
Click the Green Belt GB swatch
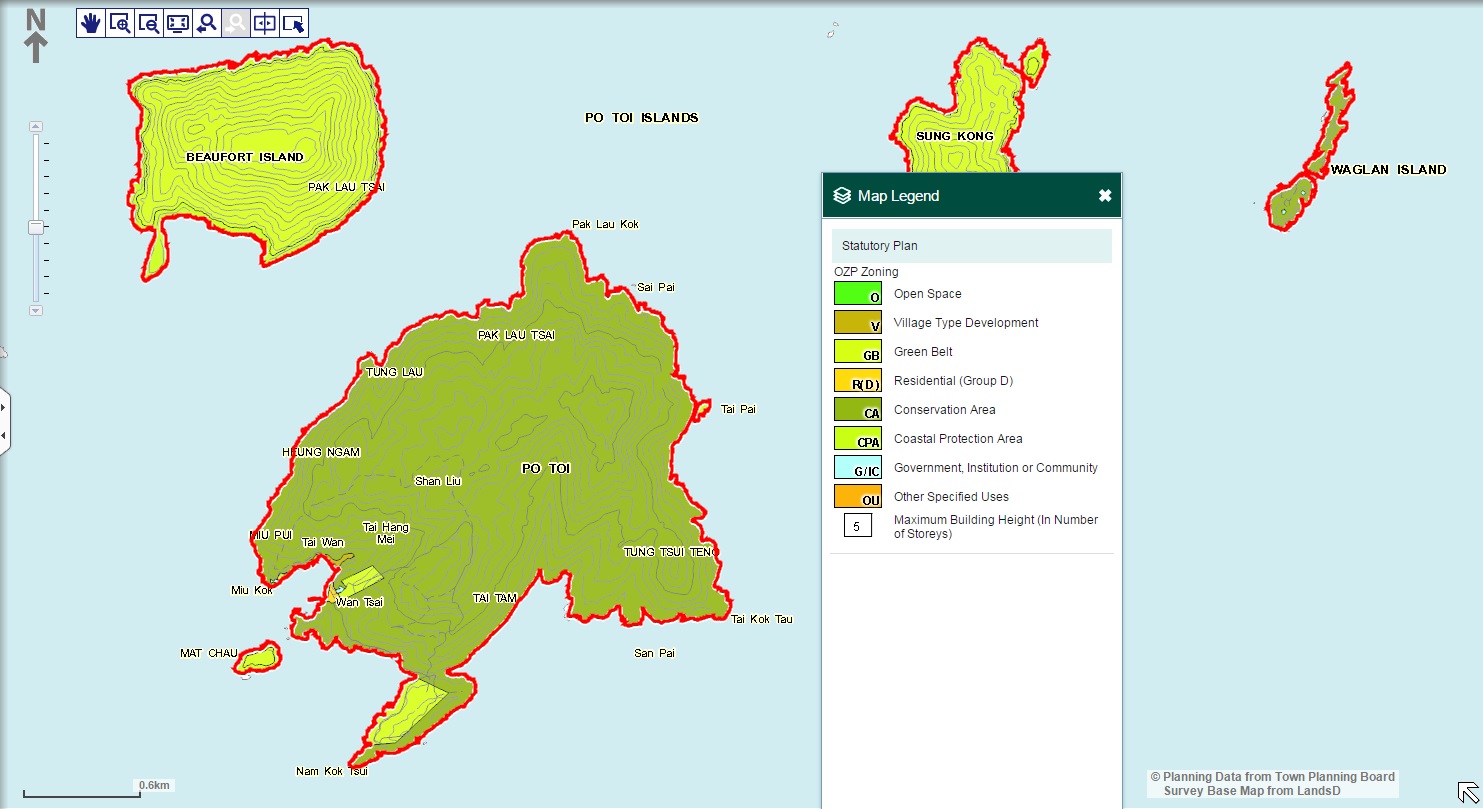tap(857, 352)
